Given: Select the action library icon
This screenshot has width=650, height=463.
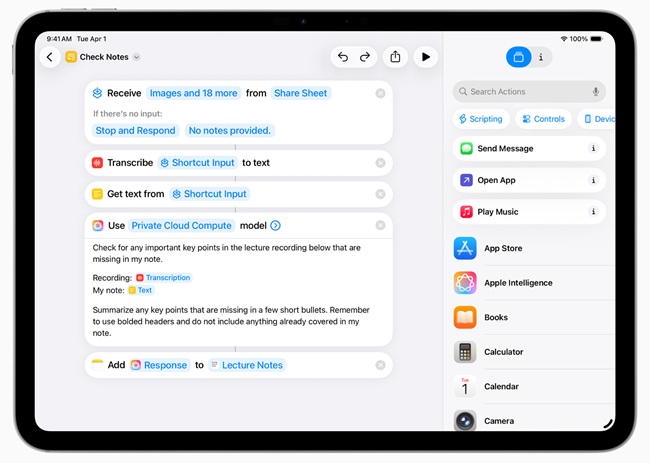Looking at the screenshot, I should pos(518,57).
